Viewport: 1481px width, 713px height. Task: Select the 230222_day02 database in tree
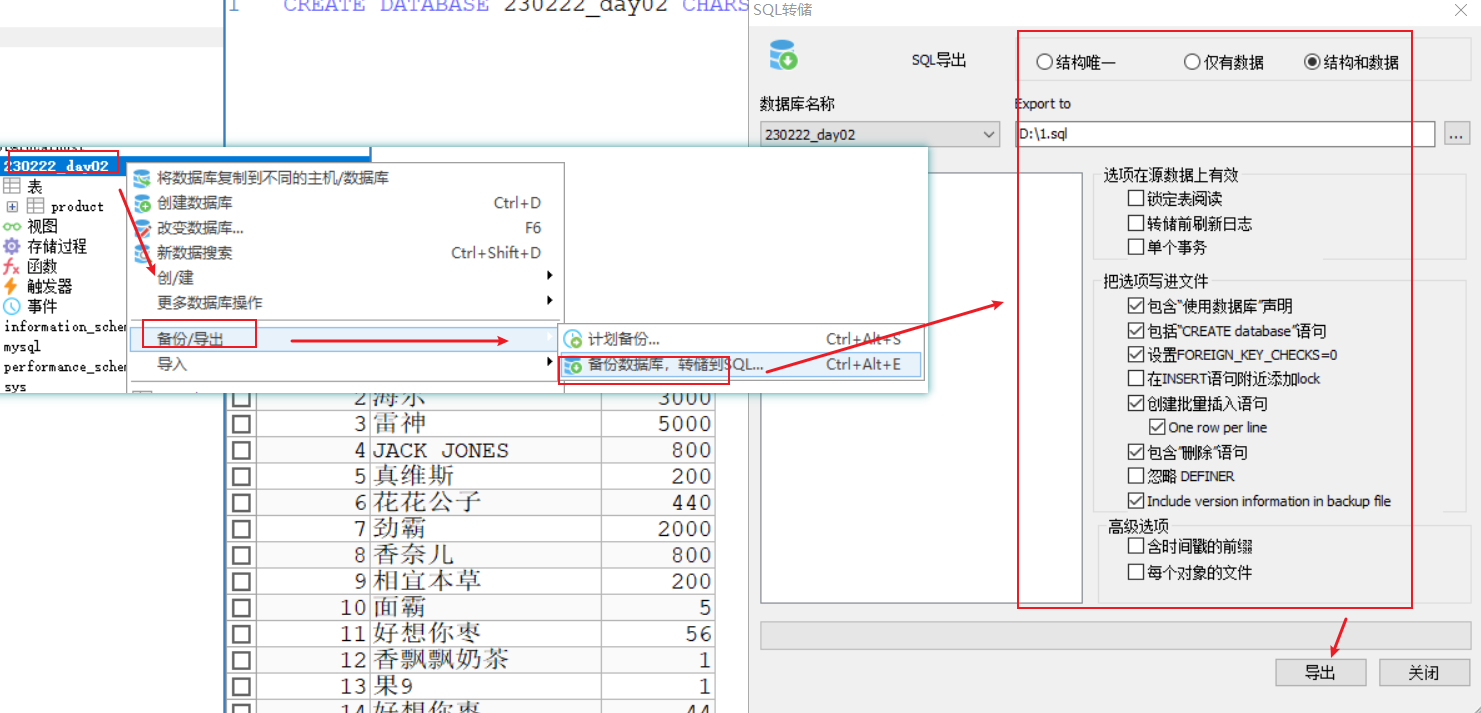pos(56,166)
